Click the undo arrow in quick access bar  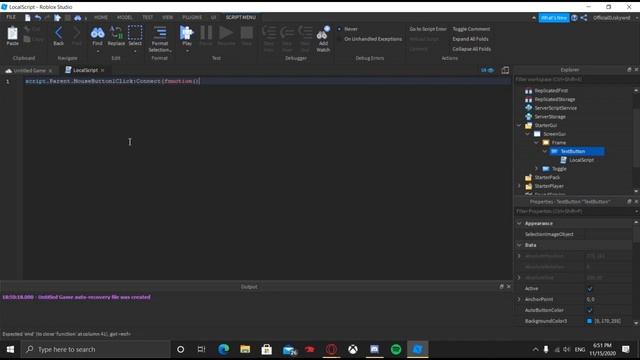click(38, 18)
